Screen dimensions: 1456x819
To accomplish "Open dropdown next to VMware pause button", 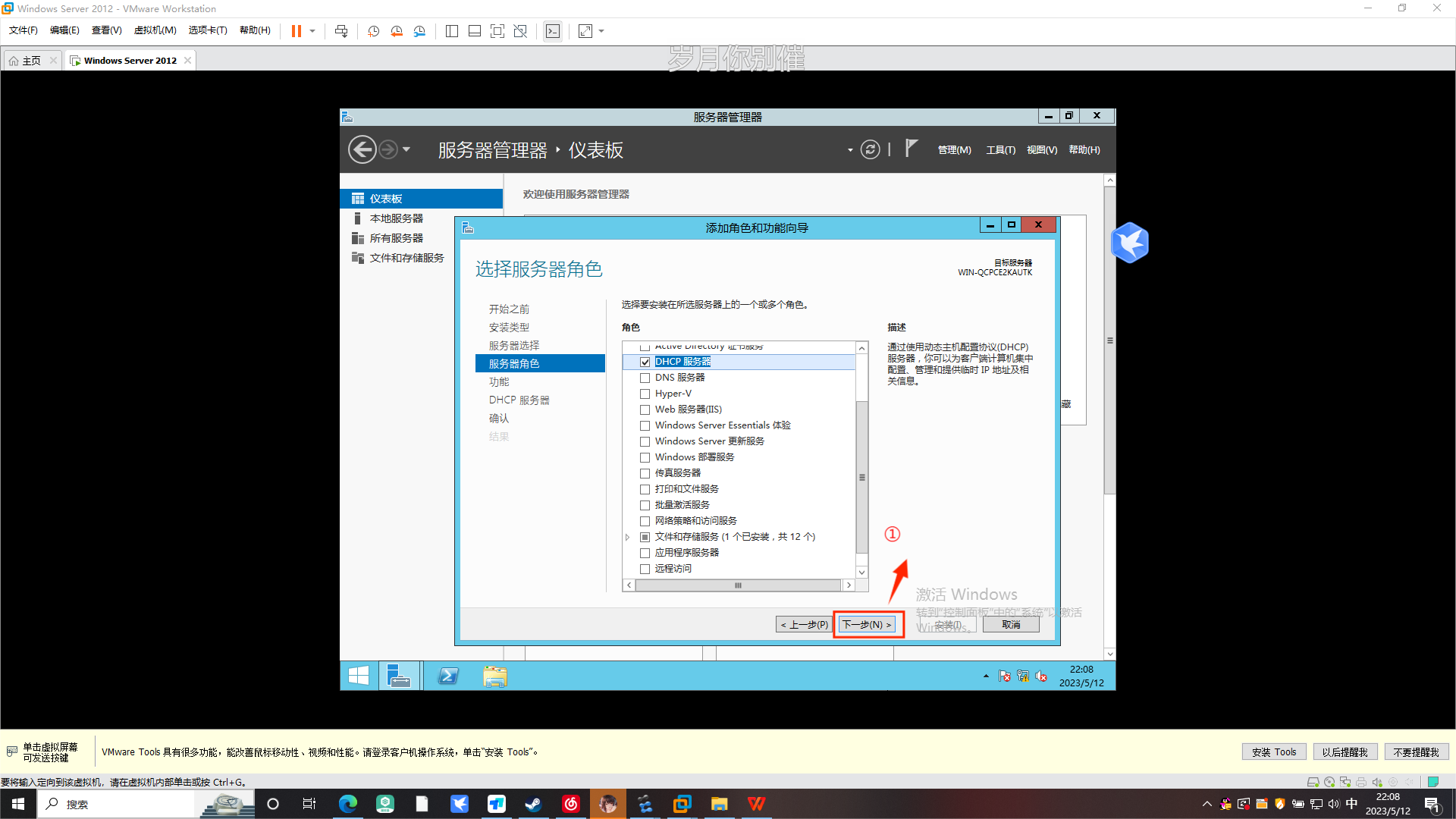I will pos(312,31).
